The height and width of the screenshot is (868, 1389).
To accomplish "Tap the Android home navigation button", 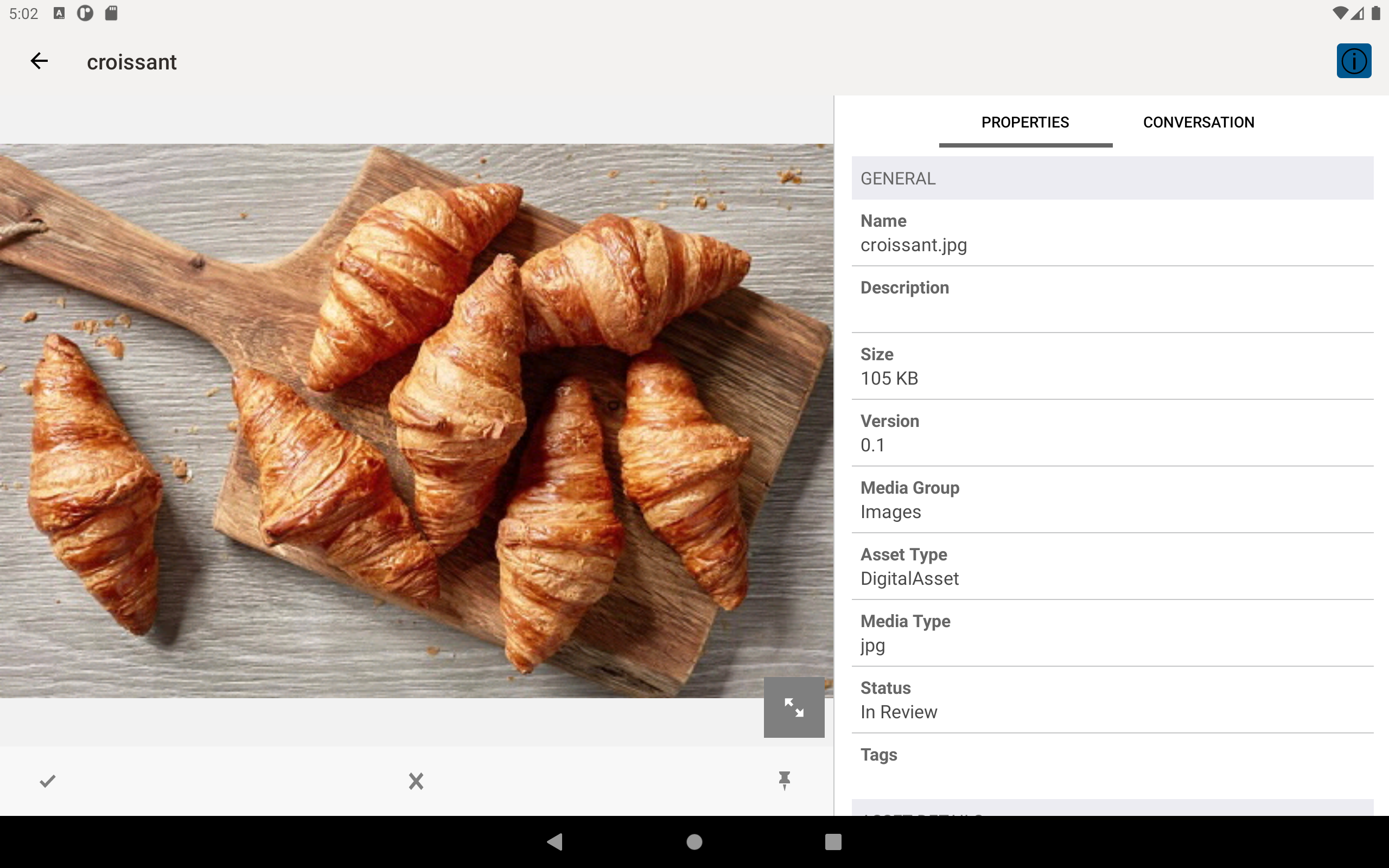I will click(x=694, y=841).
